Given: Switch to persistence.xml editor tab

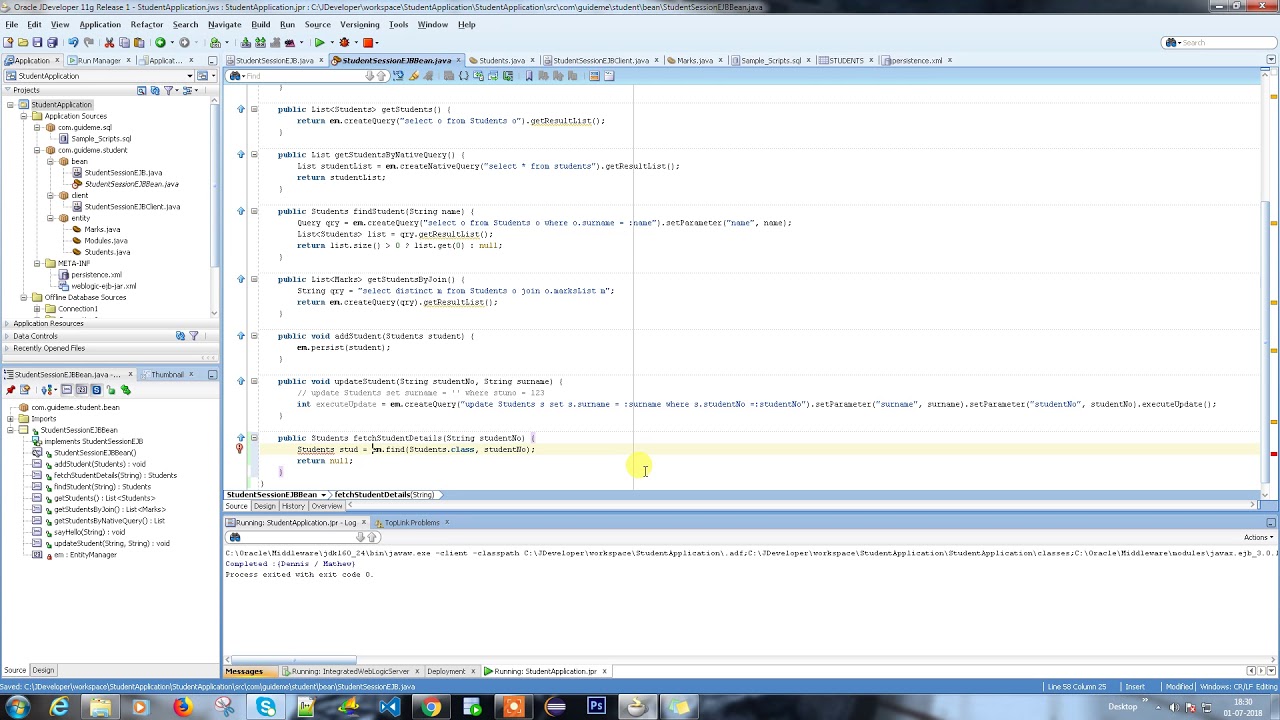Looking at the screenshot, I should pyautogui.click(x=915, y=60).
